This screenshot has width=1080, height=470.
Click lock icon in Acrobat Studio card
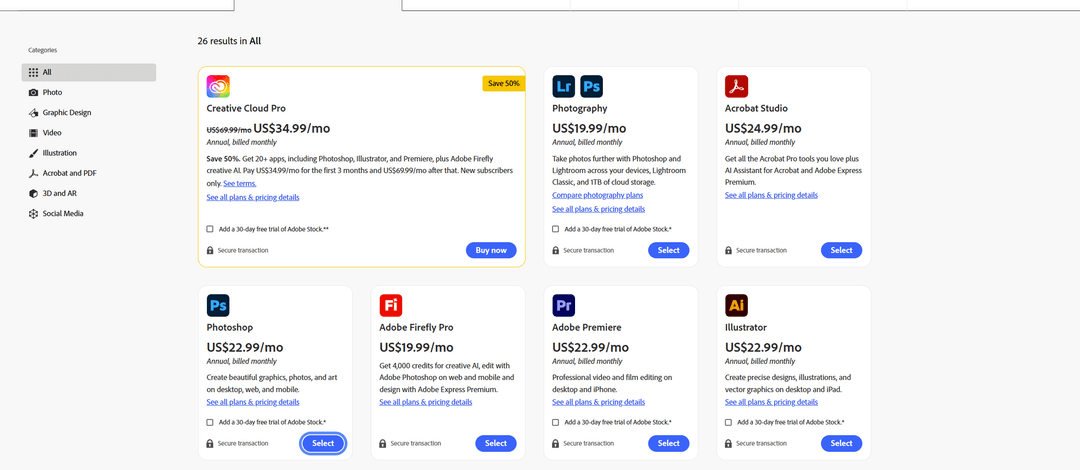click(x=729, y=250)
